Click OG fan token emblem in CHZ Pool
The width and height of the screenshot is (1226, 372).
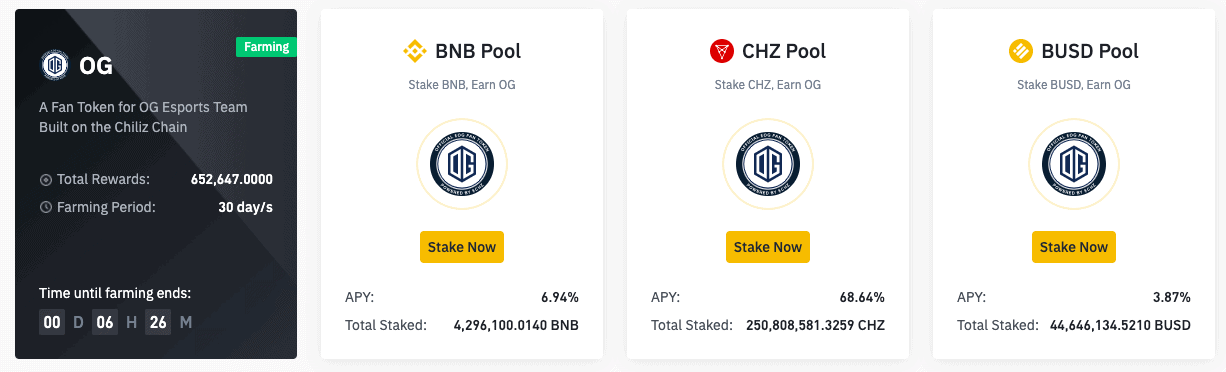click(x=768, y=164)
